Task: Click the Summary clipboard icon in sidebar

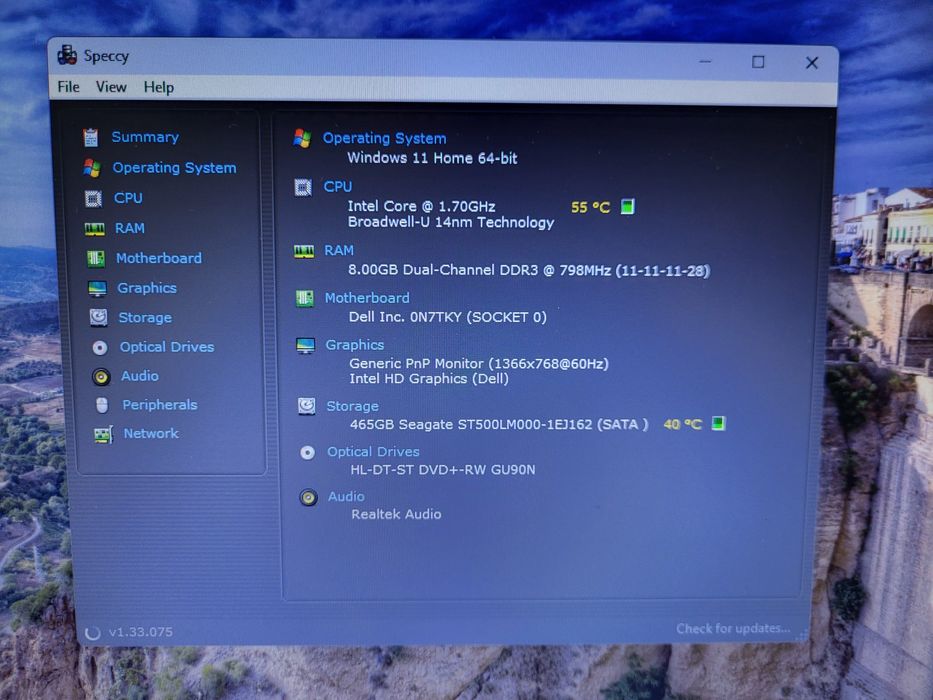Action: point(90,138)
